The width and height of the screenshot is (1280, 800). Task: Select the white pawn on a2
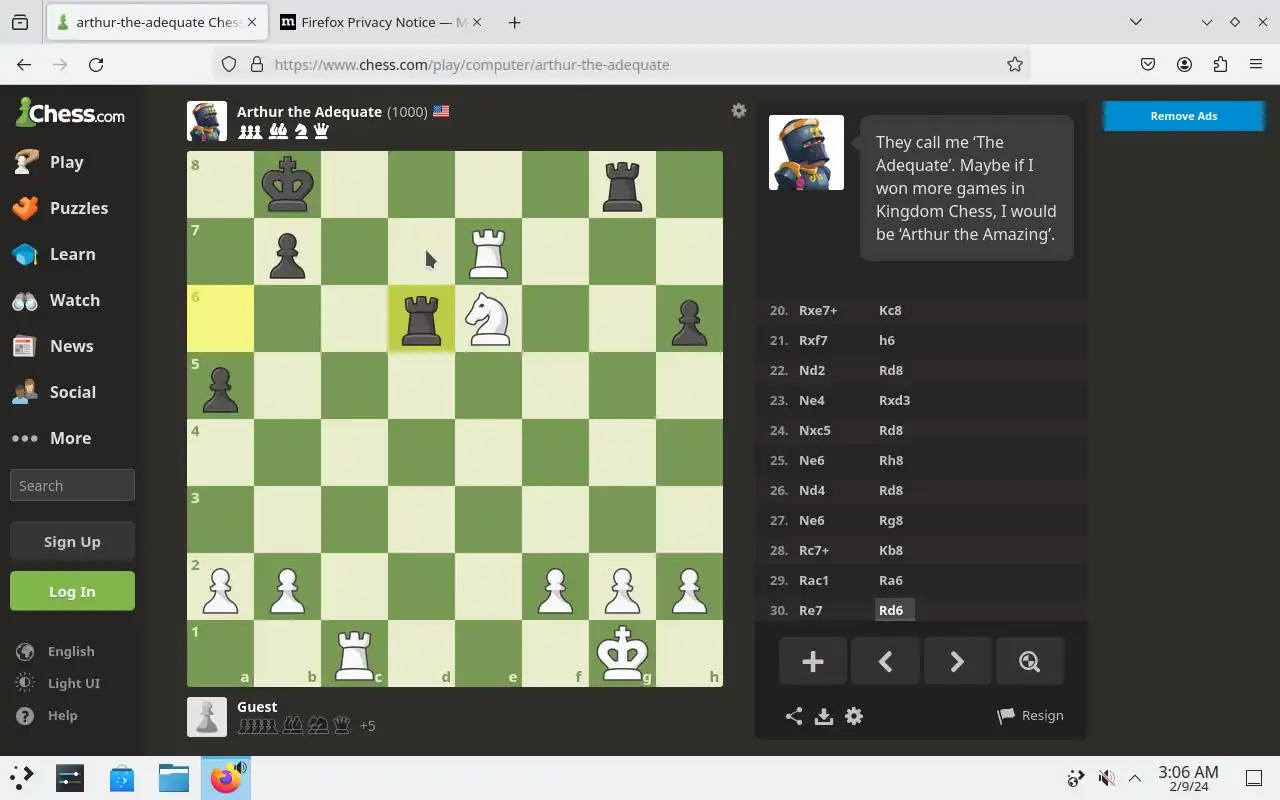[x=220, y=586]
